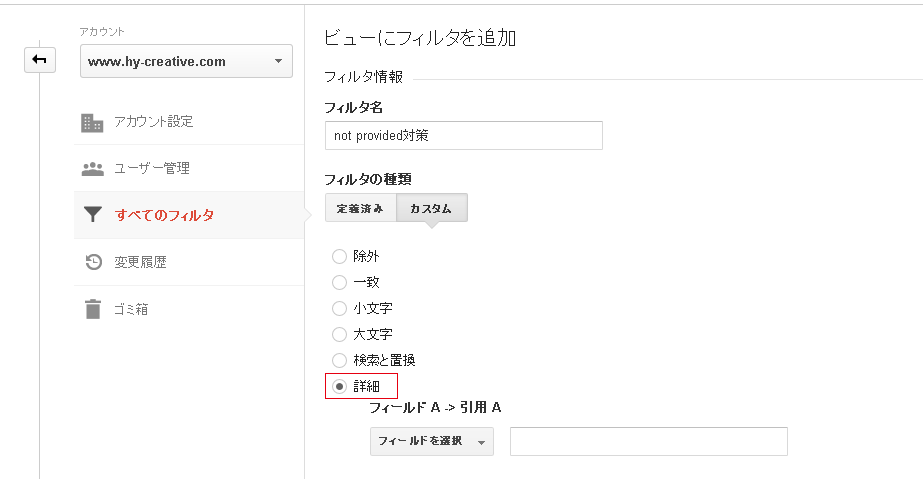Choose the 小文字 radio option
923x479 pixels.
(339, 308)
